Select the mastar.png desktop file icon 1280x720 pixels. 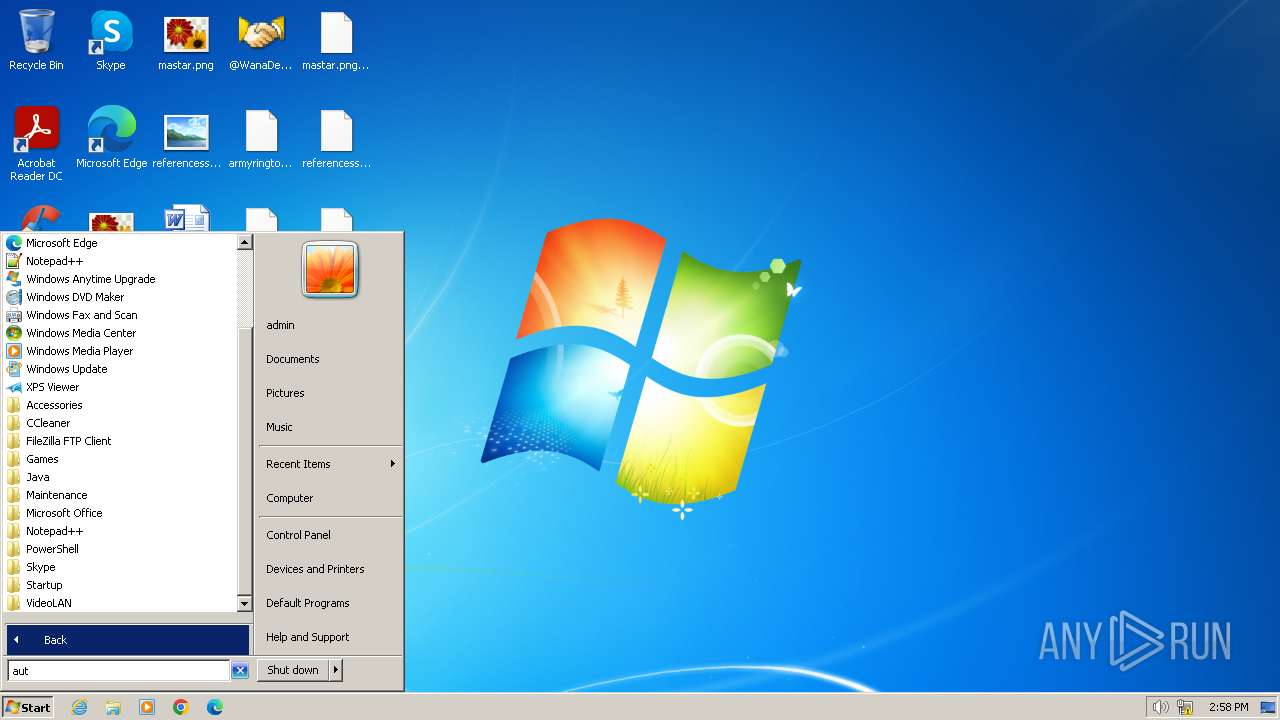click(186, 42)
